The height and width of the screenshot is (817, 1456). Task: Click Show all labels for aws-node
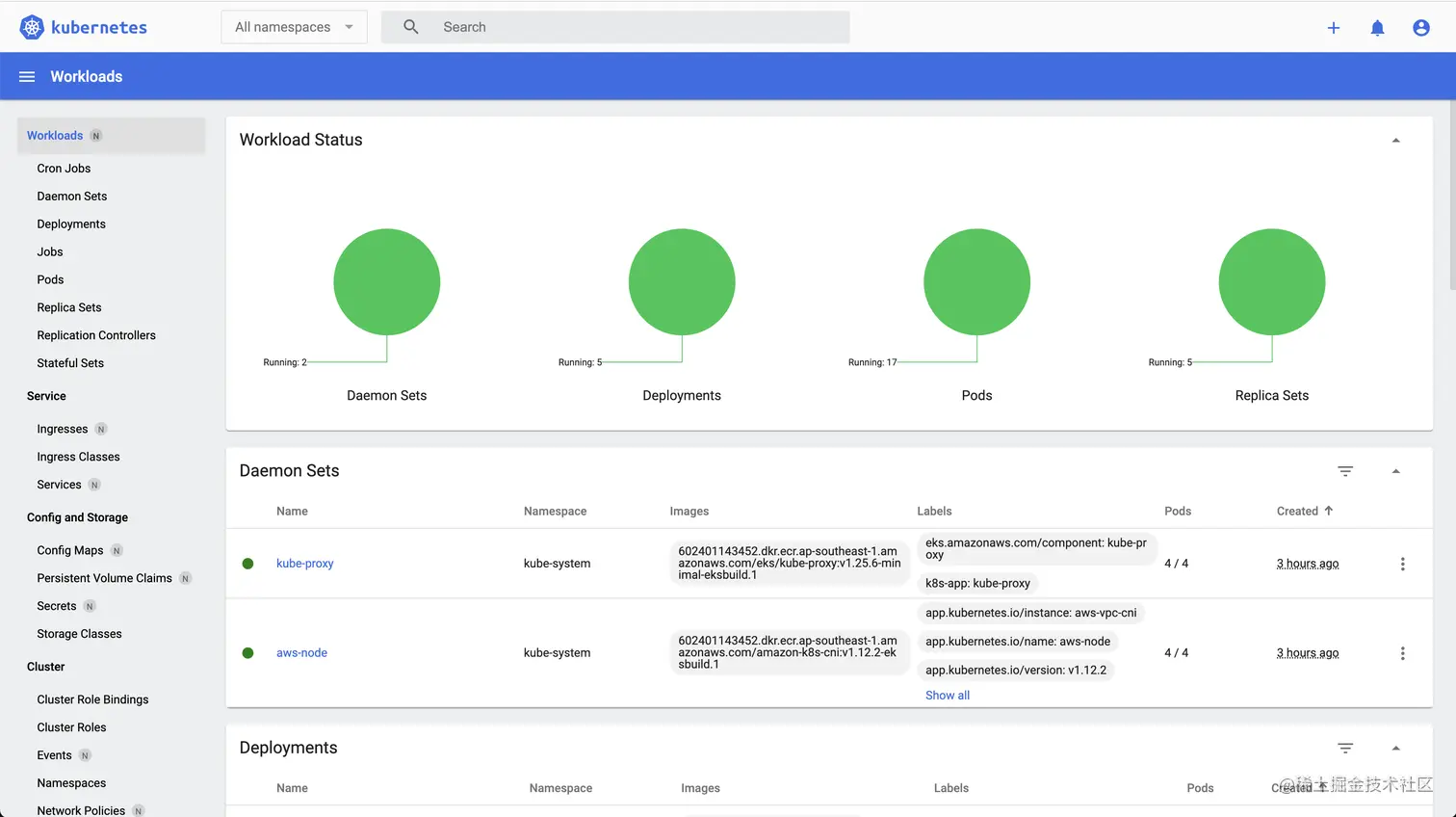pos(948,696)
